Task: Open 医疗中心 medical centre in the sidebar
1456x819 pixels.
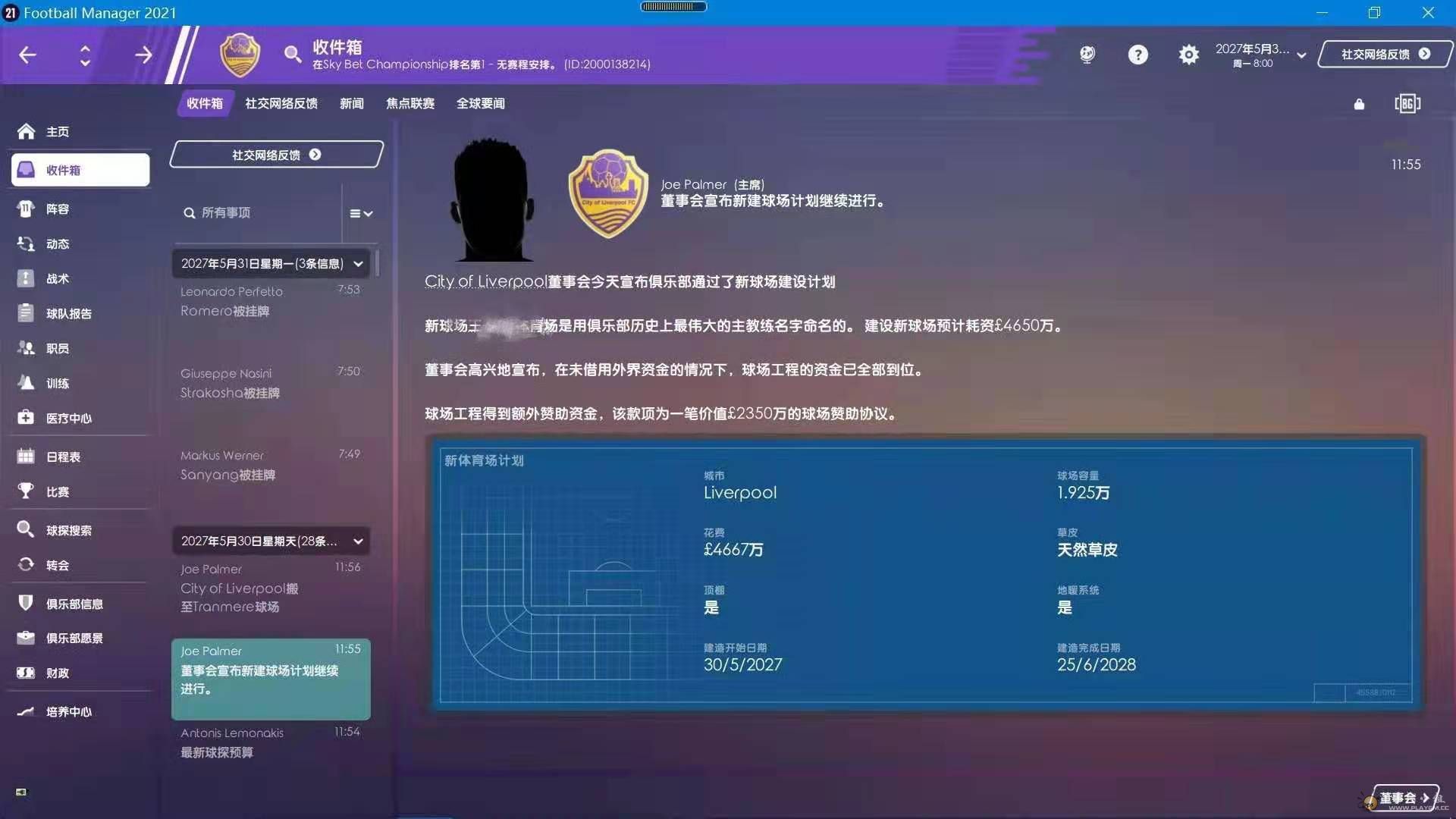Action: 80,419
